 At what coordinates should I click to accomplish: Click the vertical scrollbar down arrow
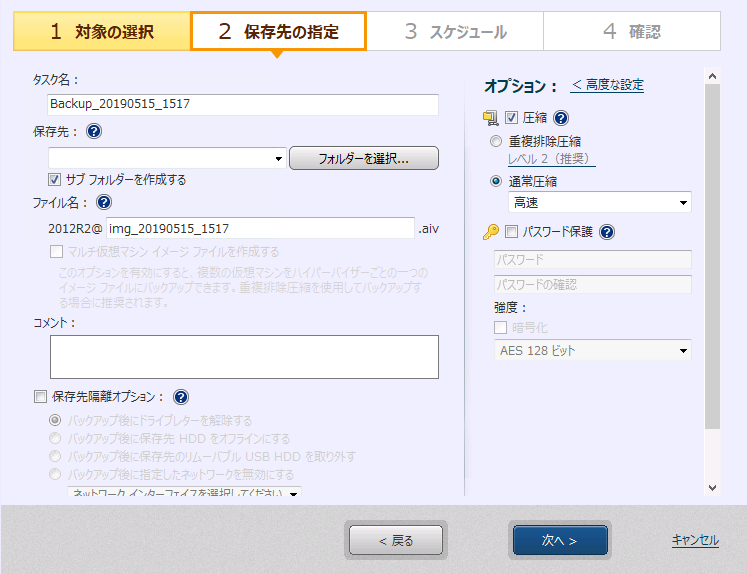pos(712,487)
